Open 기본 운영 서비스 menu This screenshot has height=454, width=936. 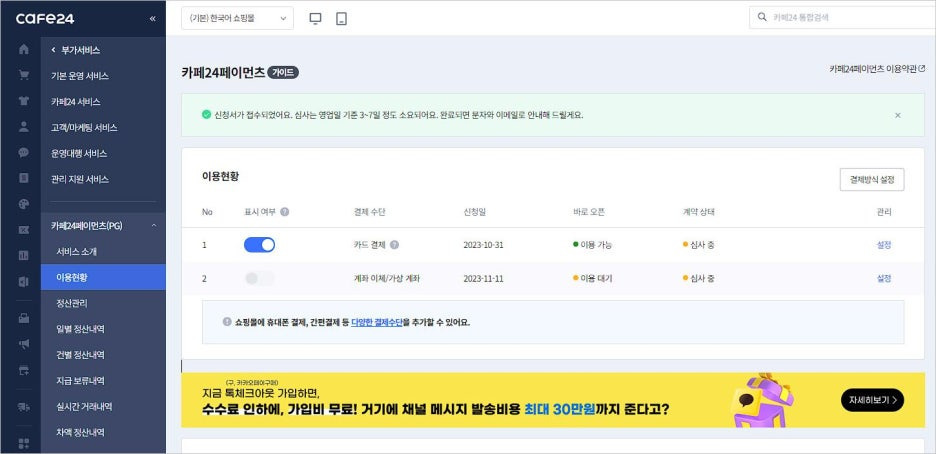(80, 76)
